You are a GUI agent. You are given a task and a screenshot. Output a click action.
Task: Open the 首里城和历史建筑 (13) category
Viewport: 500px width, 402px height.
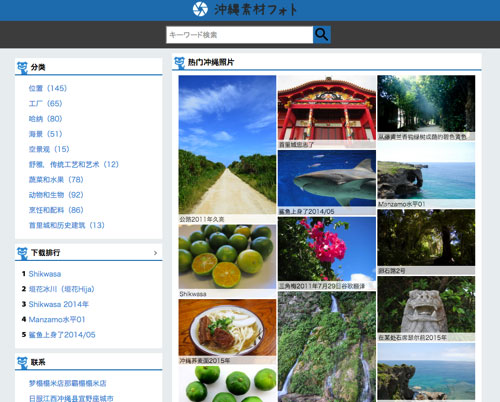point(67,225)
